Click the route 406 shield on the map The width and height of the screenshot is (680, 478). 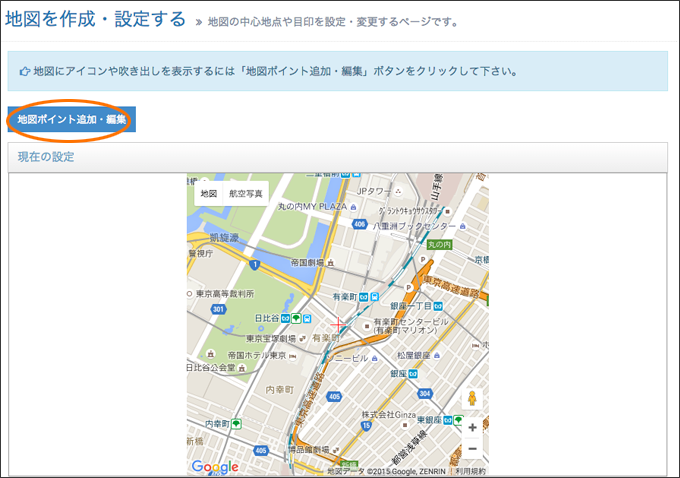[360, 224]
